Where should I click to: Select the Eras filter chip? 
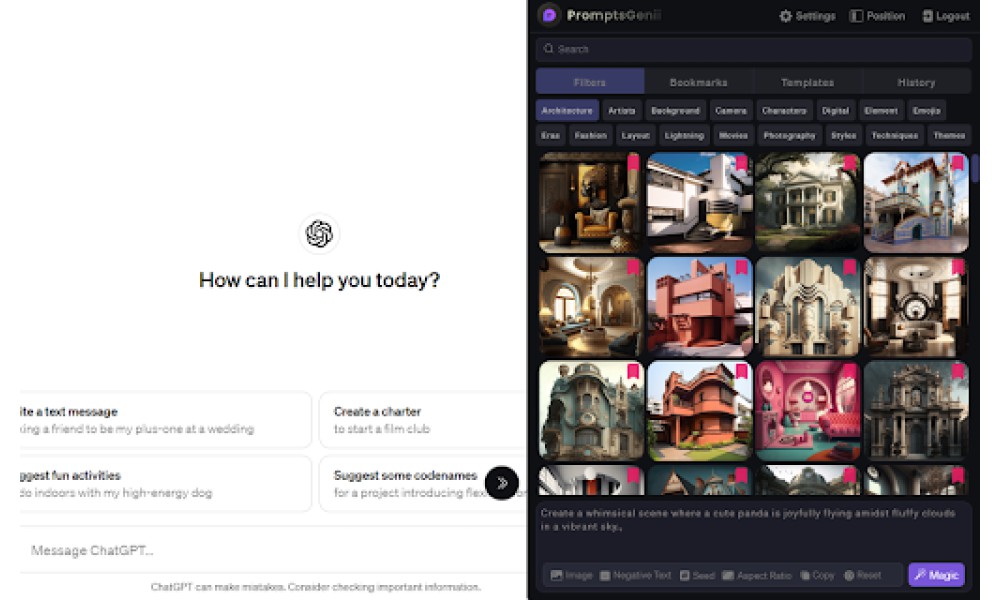(550, 135)
